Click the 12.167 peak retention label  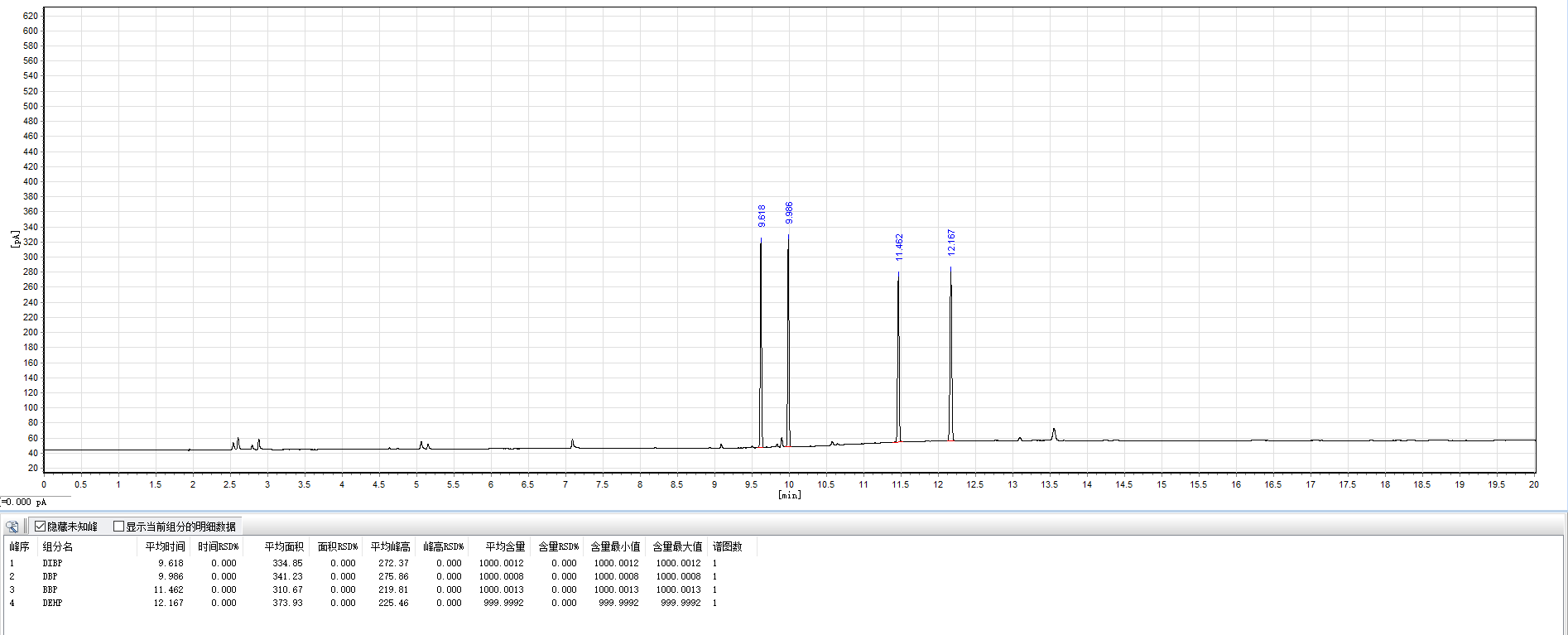point(951,243)
